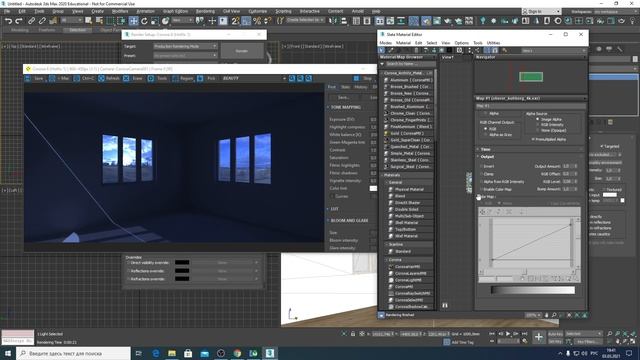
Task: Activate the Select and Move tool
Action: click(133, 21)
